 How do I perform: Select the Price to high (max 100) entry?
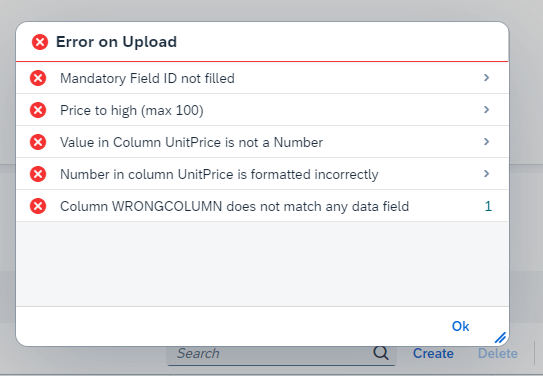click(262, 110)
